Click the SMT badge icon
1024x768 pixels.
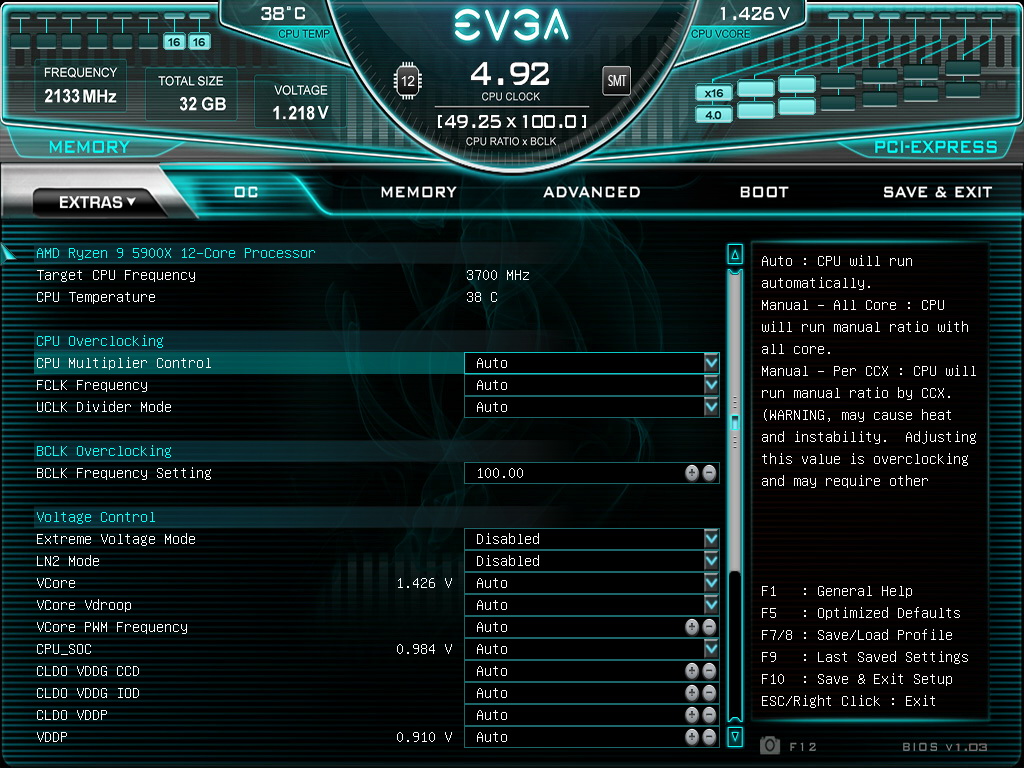tap(616, 81)
